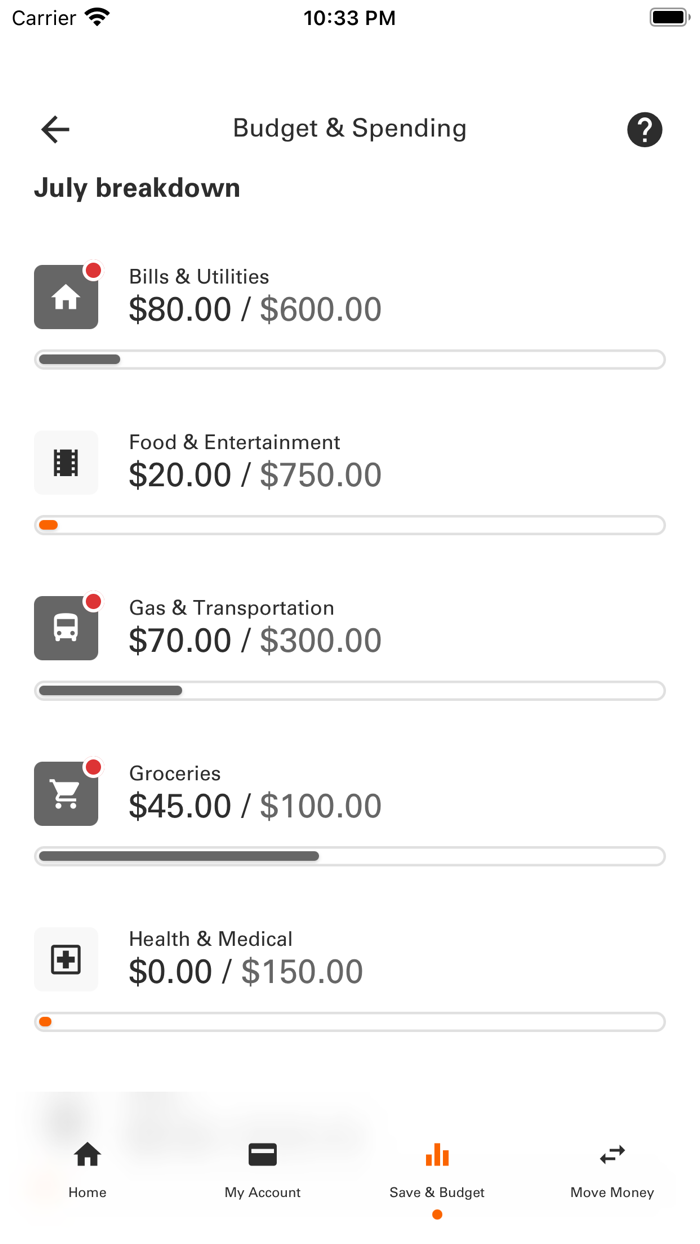700x1244 pixels.
Task: Tap the Groceries spending progress bar
Action: [350, 856]
